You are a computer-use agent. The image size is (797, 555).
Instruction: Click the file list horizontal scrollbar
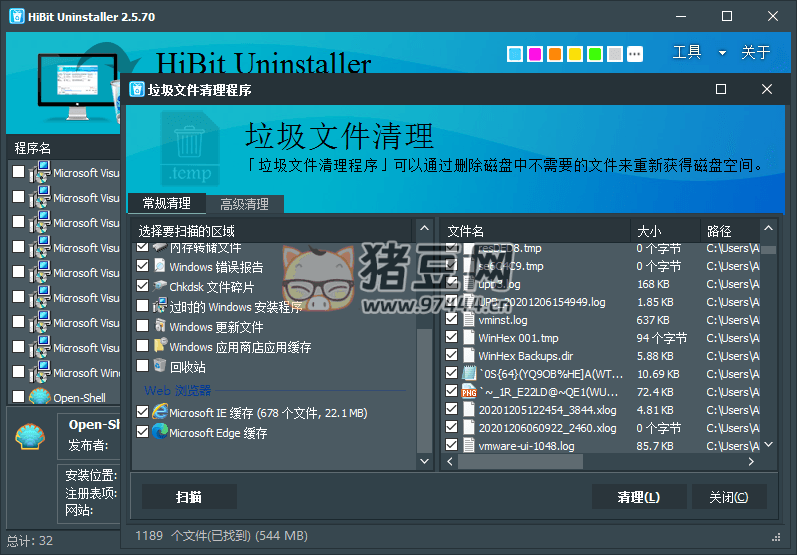pos(600,461)
